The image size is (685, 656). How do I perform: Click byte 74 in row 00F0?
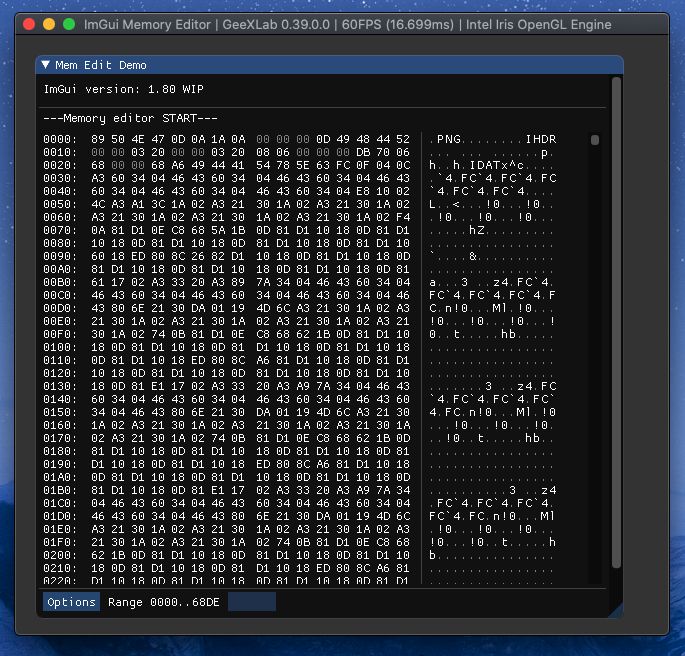tap(158, 334)
